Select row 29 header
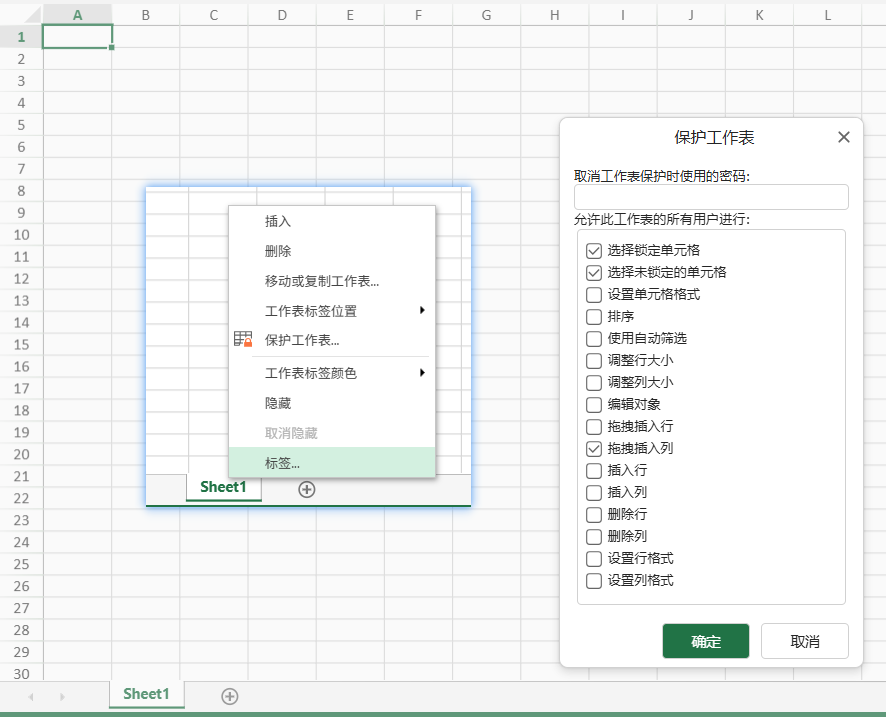The height and width of the screenshot is (717, 886). (x=21, y=652)
